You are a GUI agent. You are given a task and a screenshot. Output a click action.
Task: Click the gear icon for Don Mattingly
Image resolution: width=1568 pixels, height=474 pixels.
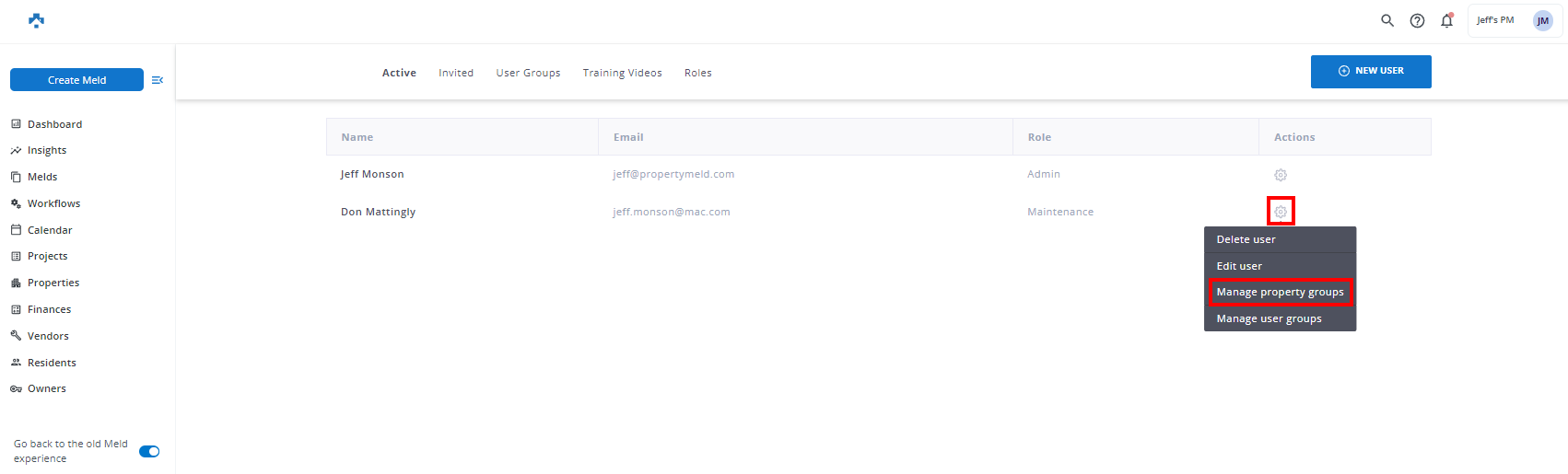tap(1280, 212)
